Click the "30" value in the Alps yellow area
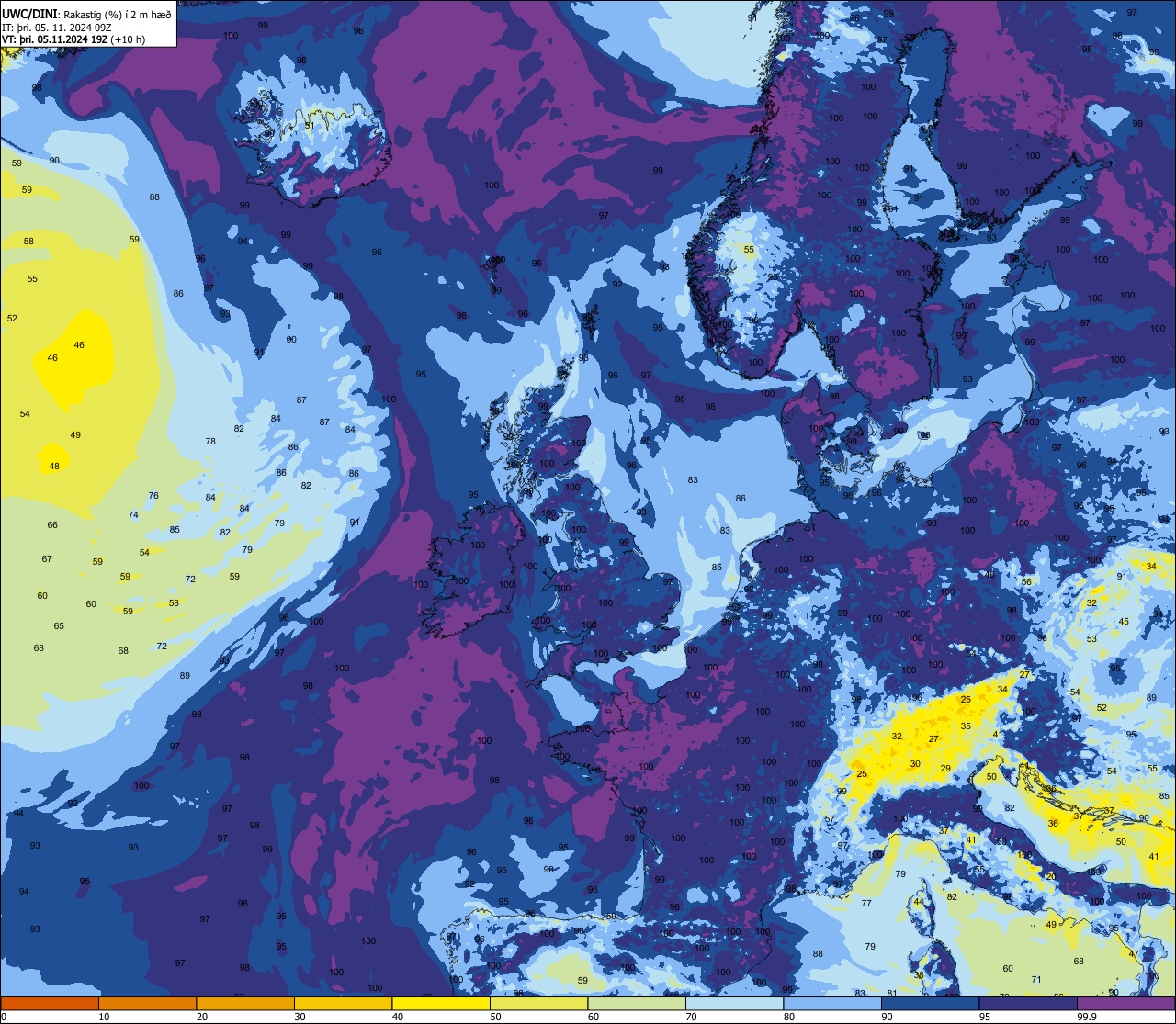Image resolution: width=1176 pixels, height=1024 pixels. 915,764
